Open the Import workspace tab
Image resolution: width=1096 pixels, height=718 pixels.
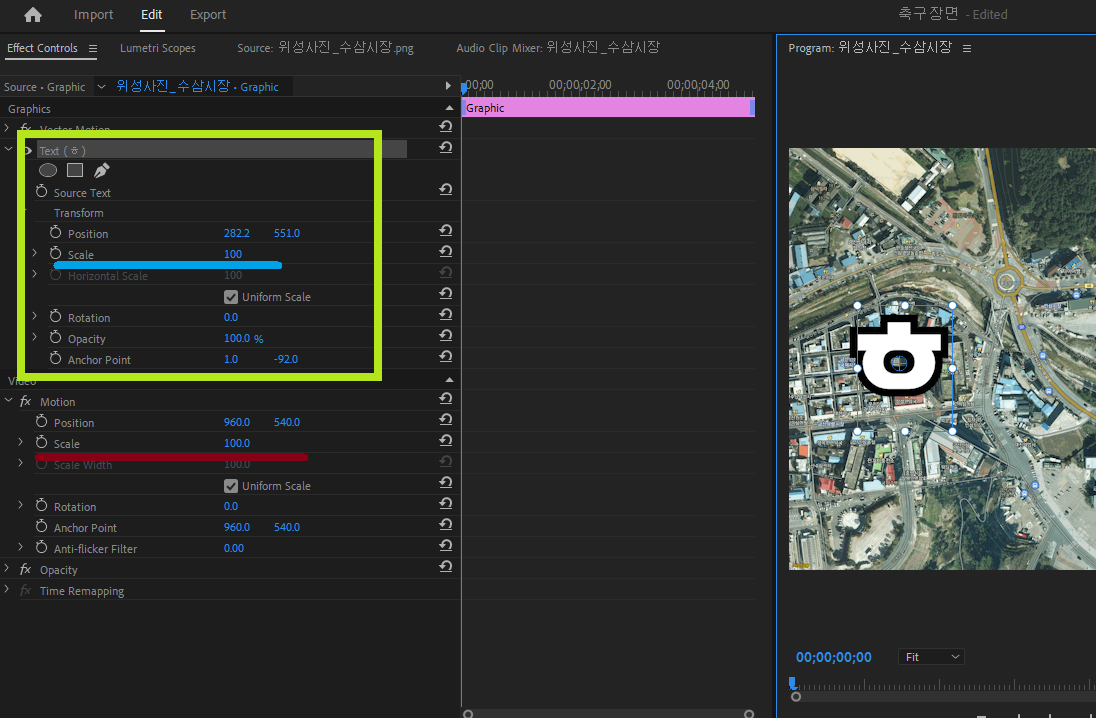point(93,15)
